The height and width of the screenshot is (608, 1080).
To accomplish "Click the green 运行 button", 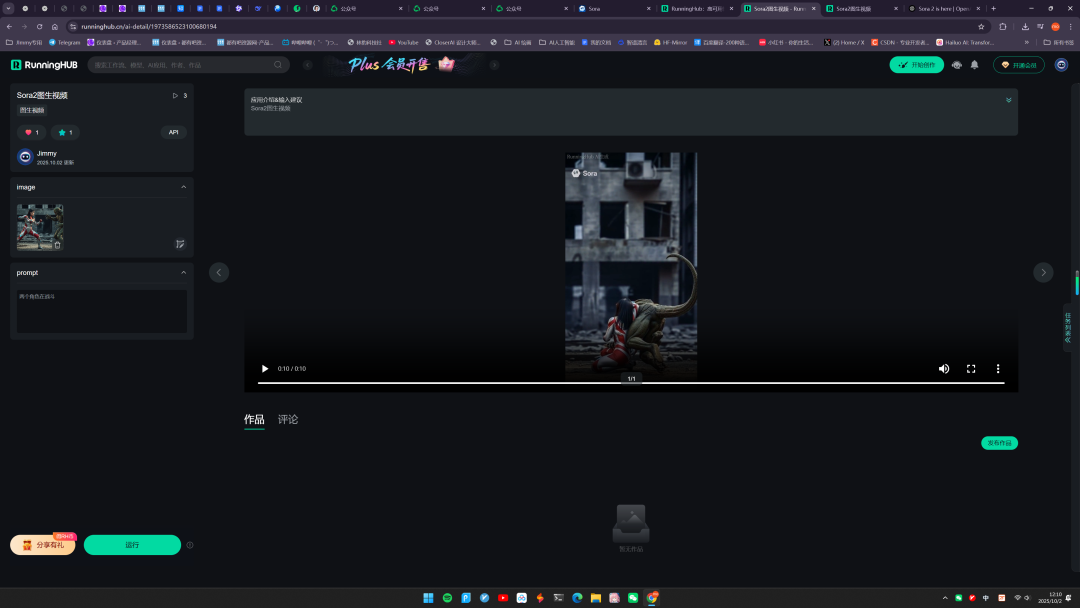I will [x=132, y=545].
